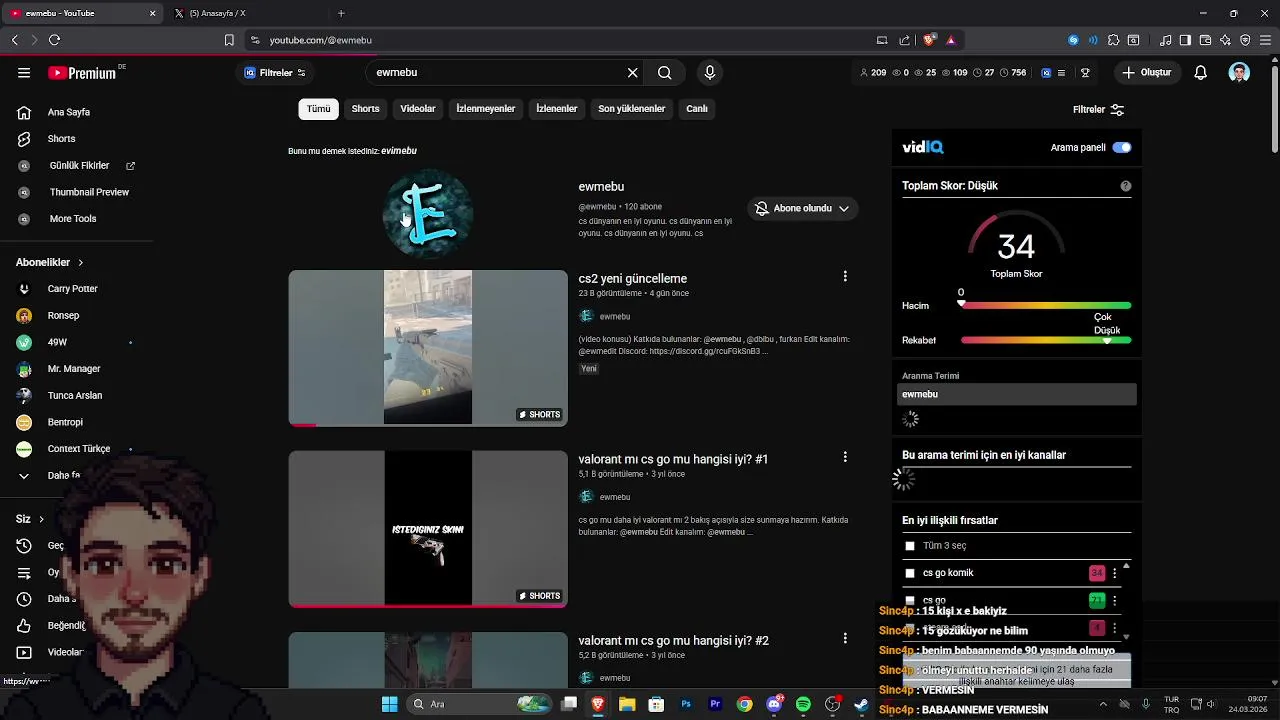
Task: Click the blue vidIQ IQ badge in header
Action: [x=1046, y=73]
